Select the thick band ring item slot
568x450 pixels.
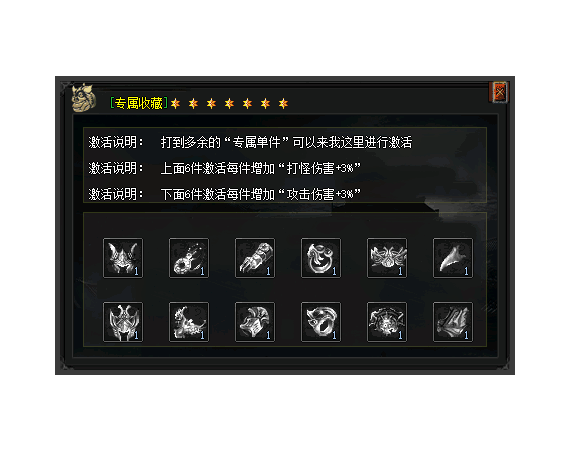click(321, 322)
